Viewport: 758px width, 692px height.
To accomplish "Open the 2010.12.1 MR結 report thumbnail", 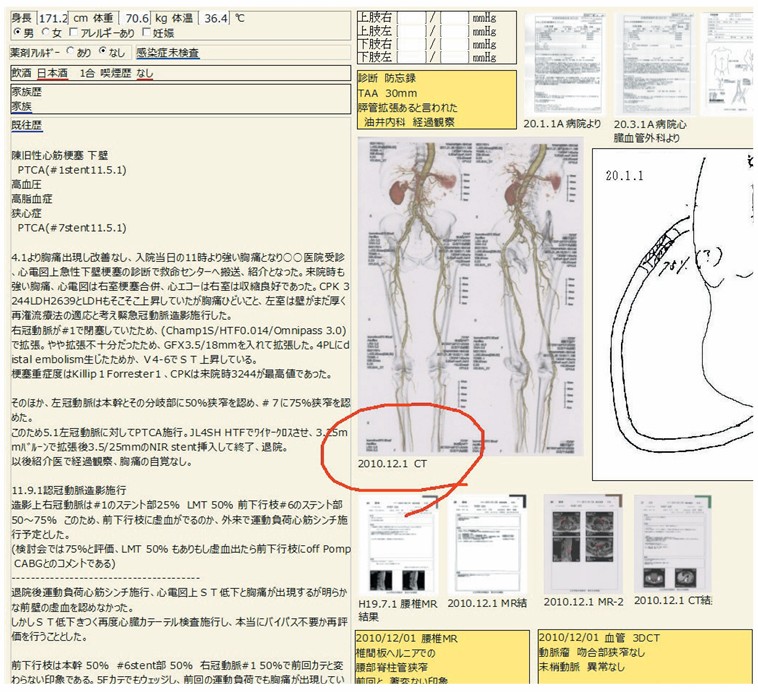I will (x=487, y=544).
